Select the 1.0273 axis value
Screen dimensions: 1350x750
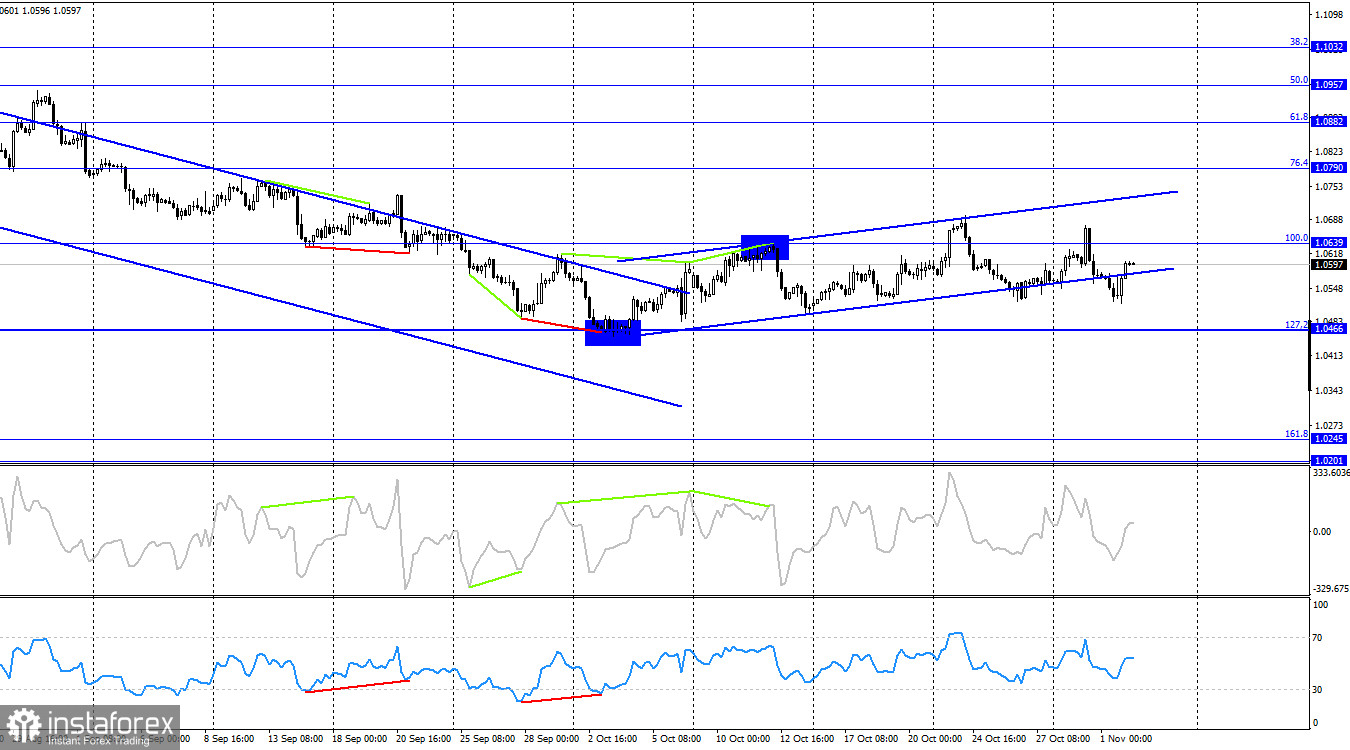click(1329, 426)
